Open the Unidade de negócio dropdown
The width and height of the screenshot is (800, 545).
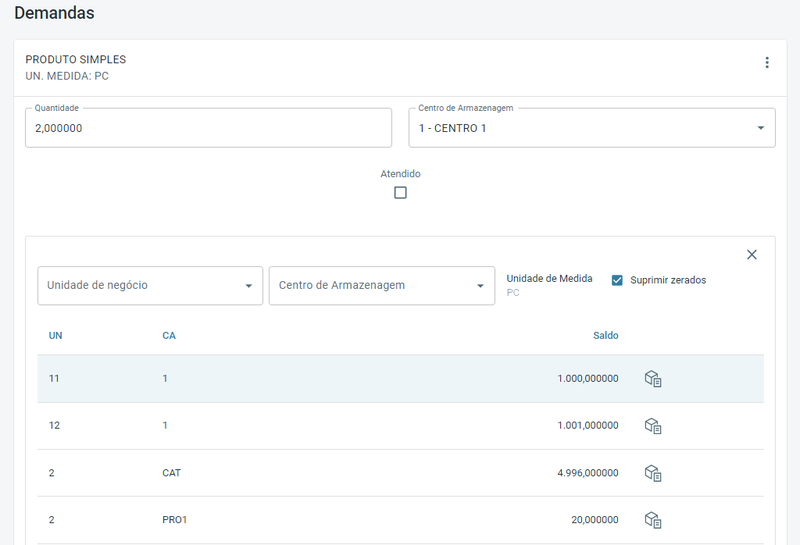(x=150, y=286)
